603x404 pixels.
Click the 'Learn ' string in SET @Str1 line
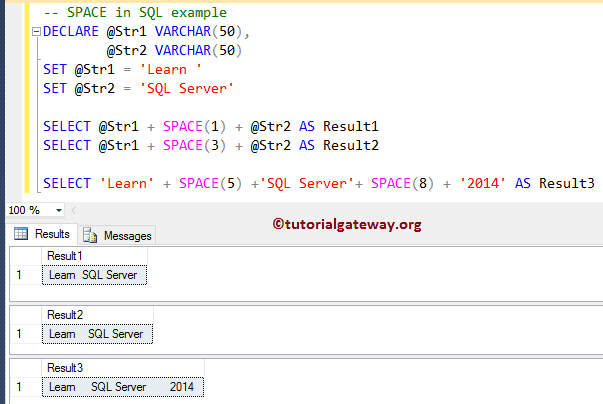coord(170,70)
